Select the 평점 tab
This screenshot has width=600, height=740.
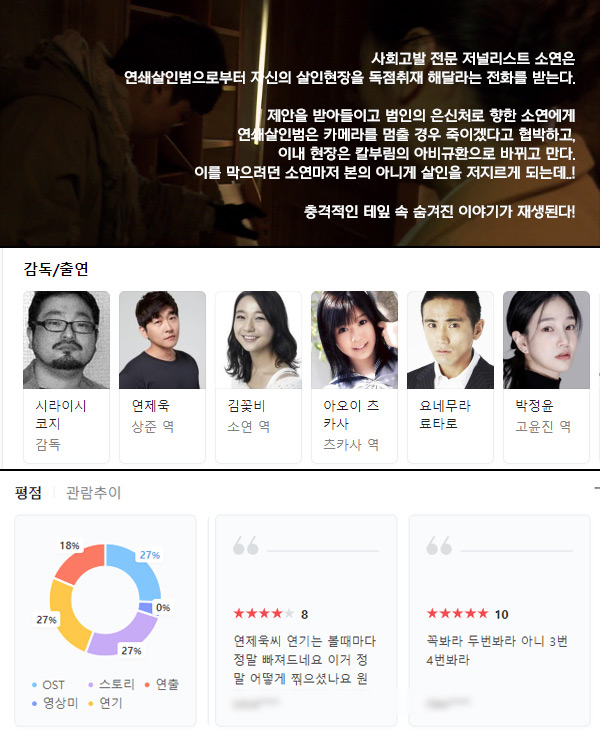[28, 493]
